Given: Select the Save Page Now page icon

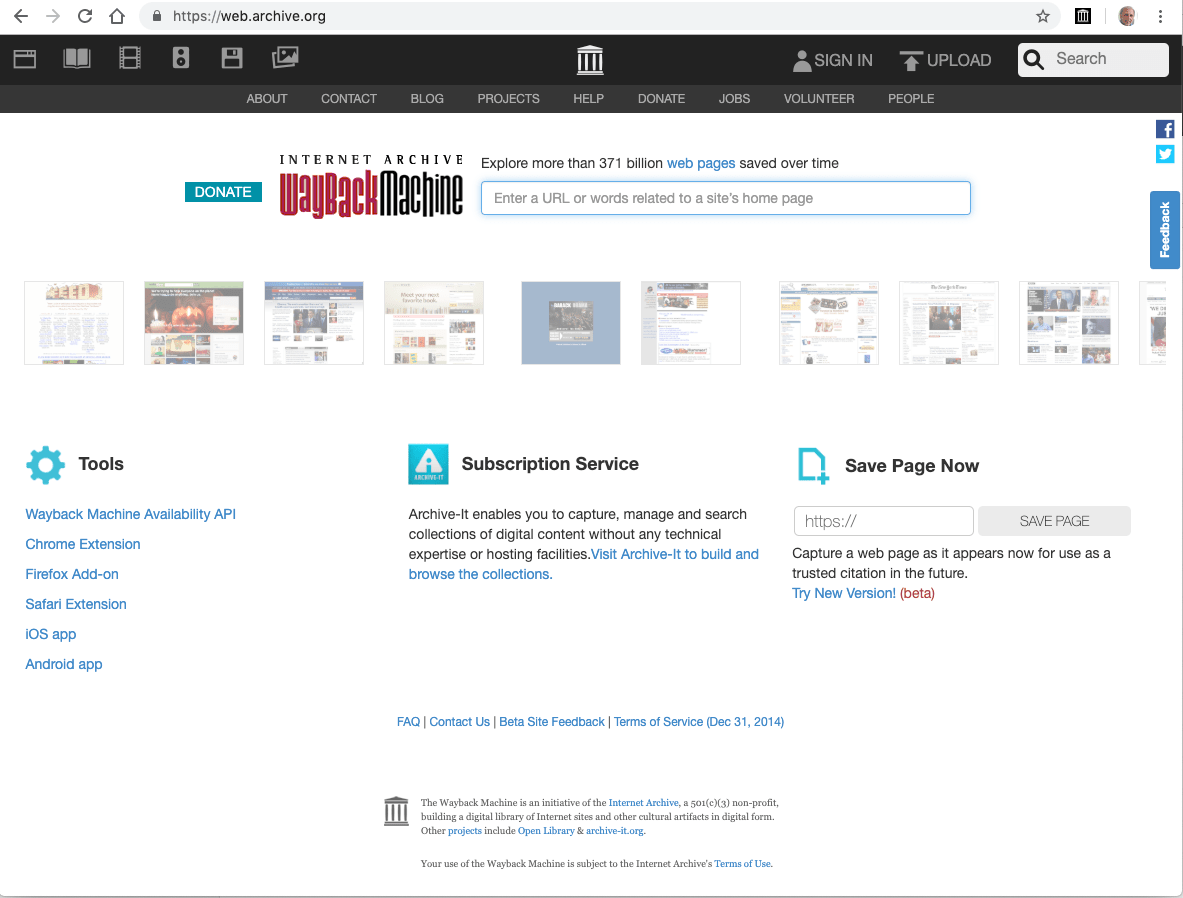Looking at the screenshot, I should [x=812, y=464].
